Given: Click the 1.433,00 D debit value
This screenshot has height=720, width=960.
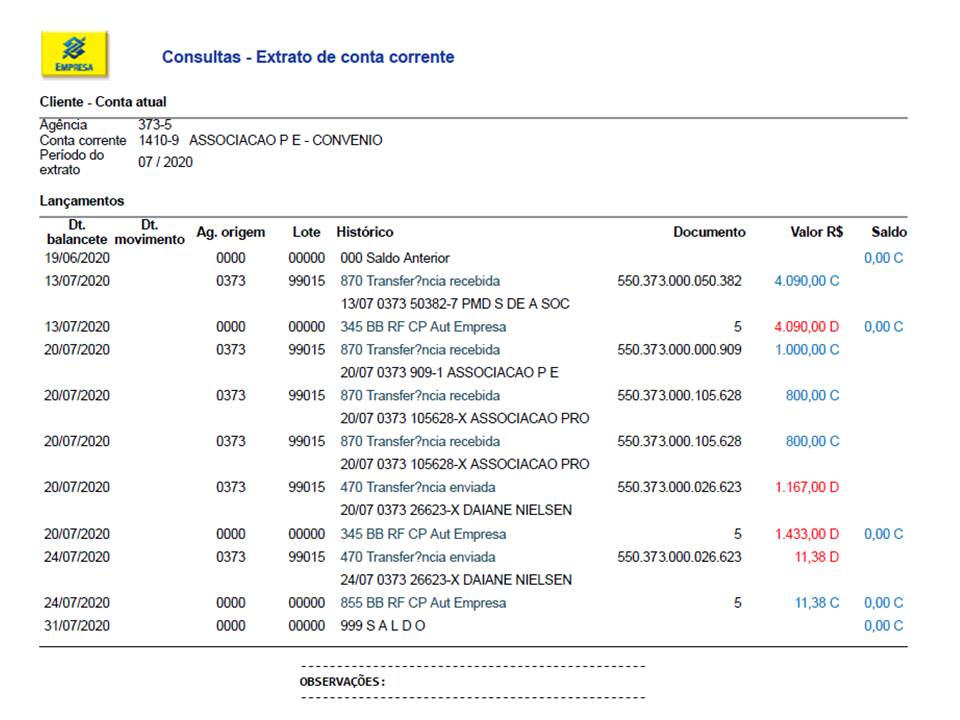Looking at the screenshot, I should click(x=806, y=534).
